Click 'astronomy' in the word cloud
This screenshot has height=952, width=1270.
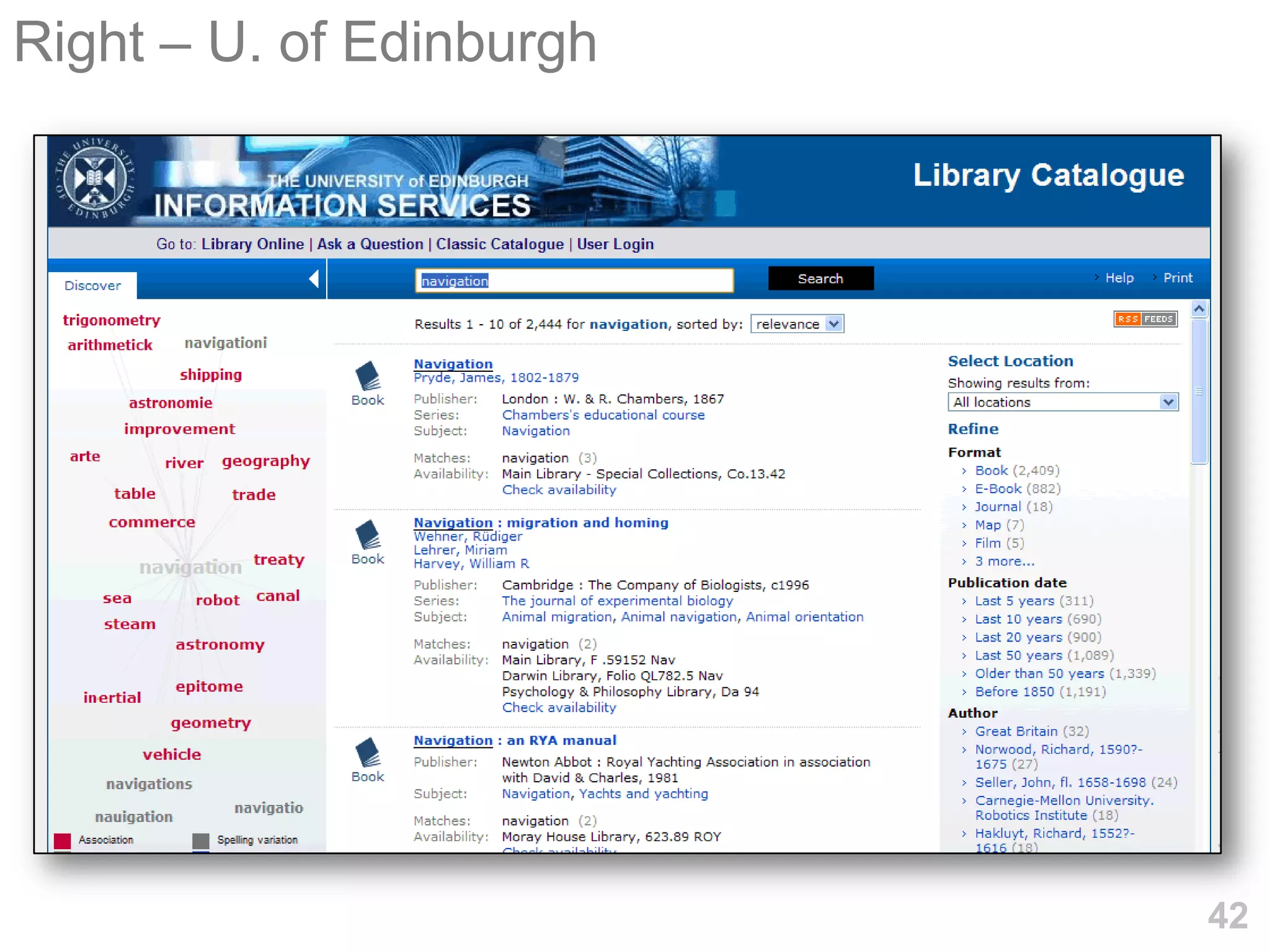[220, 645]
